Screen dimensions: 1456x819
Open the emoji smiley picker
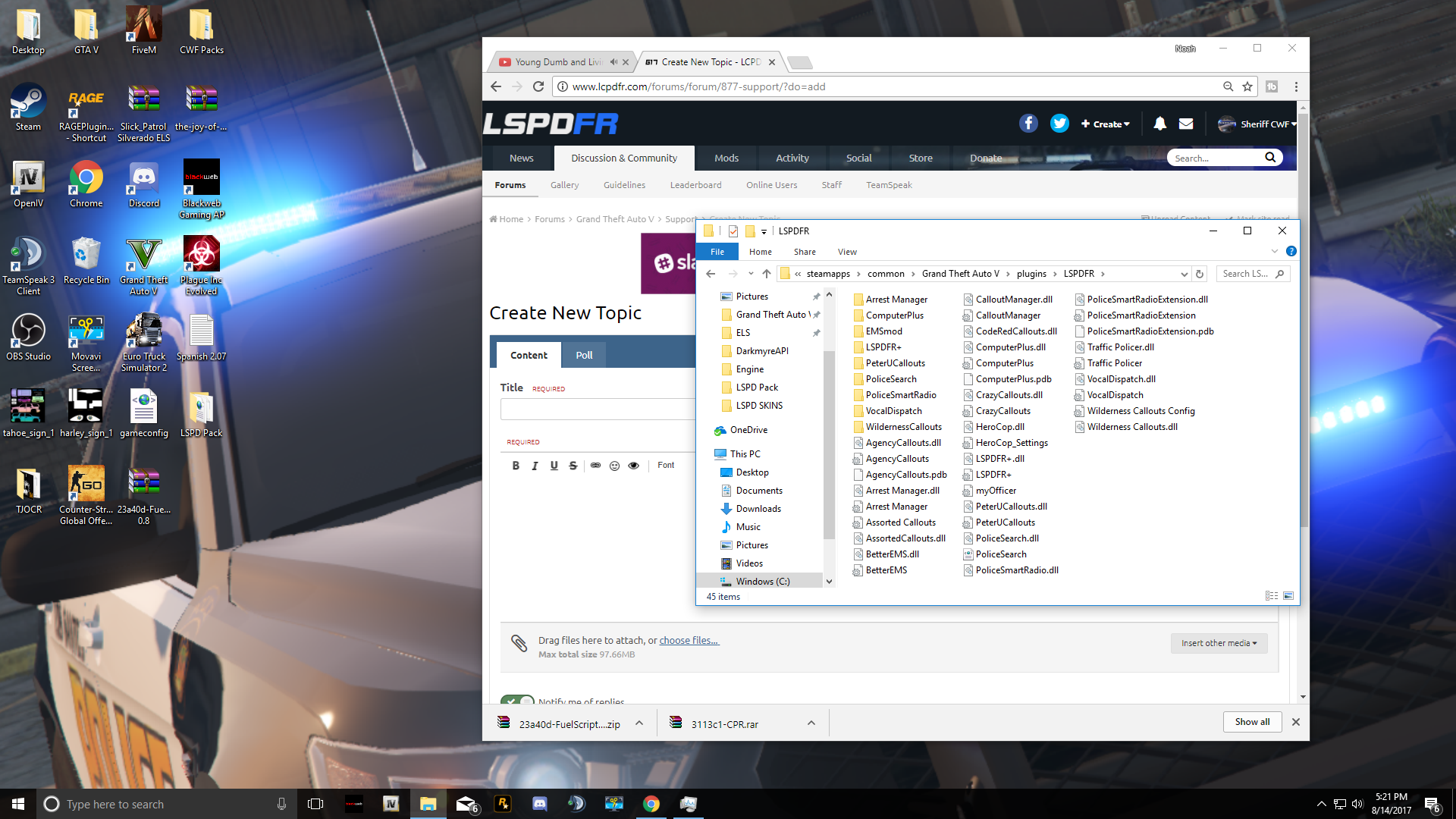coord(614,466)
